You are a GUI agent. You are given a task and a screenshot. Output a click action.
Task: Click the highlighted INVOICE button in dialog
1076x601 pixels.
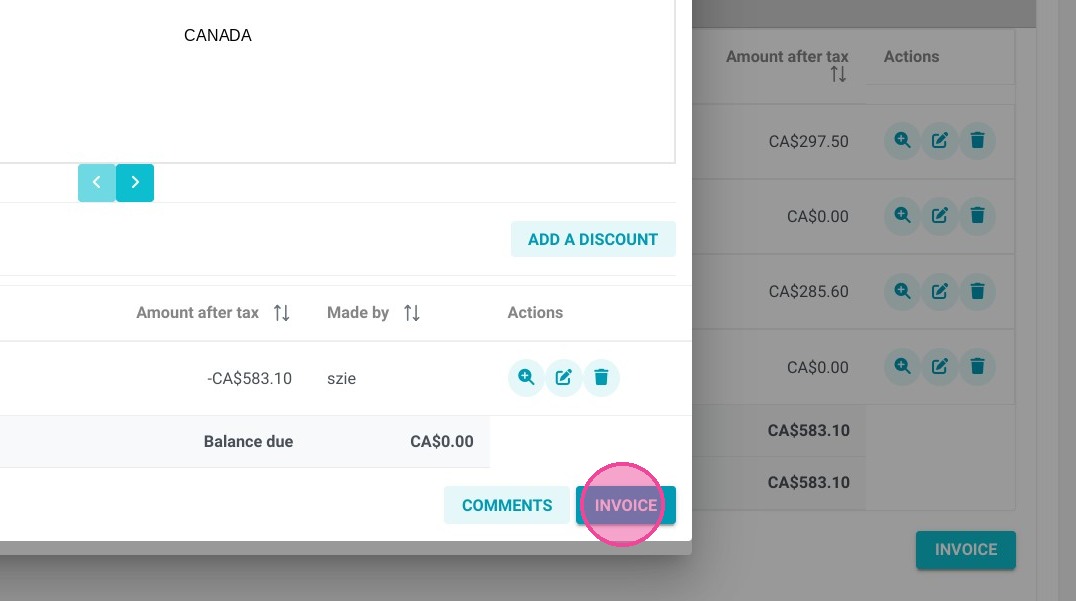coord(626,506)
